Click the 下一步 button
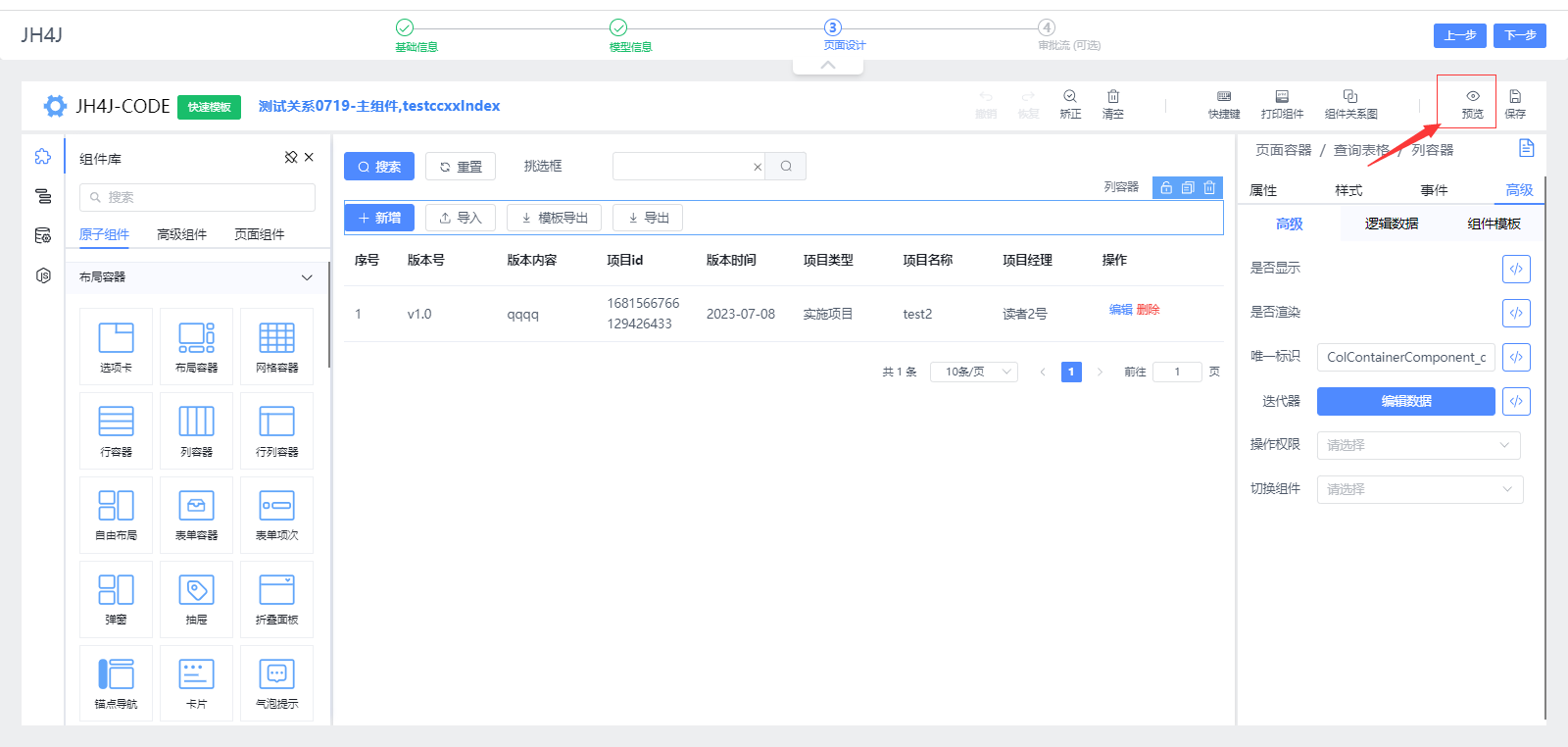 [1520, 35]
